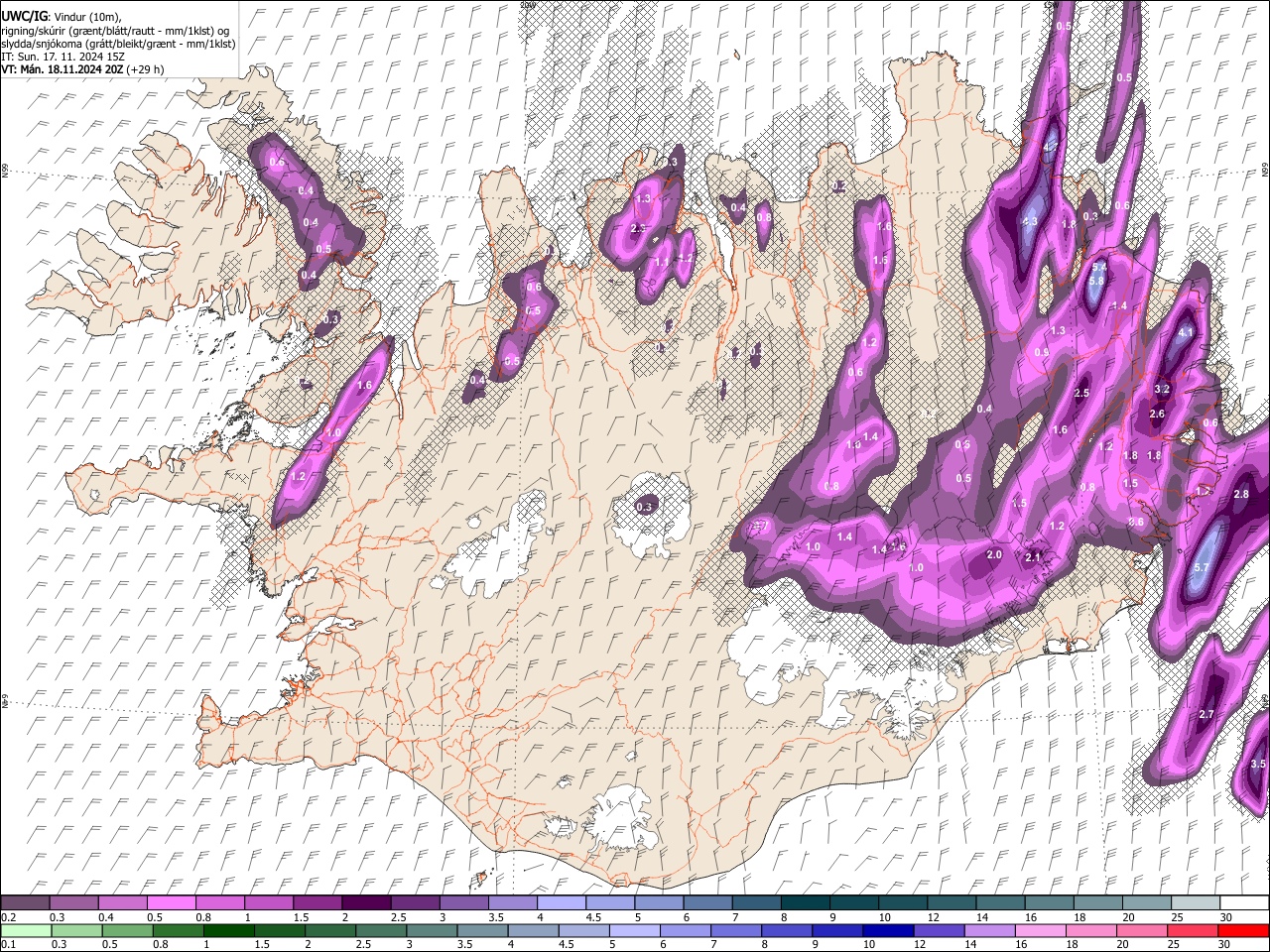Screen dimensions: 1270x952
Task: Click upper legend dark plum swatch between 2 and 2.5
Action: [366, 903]
